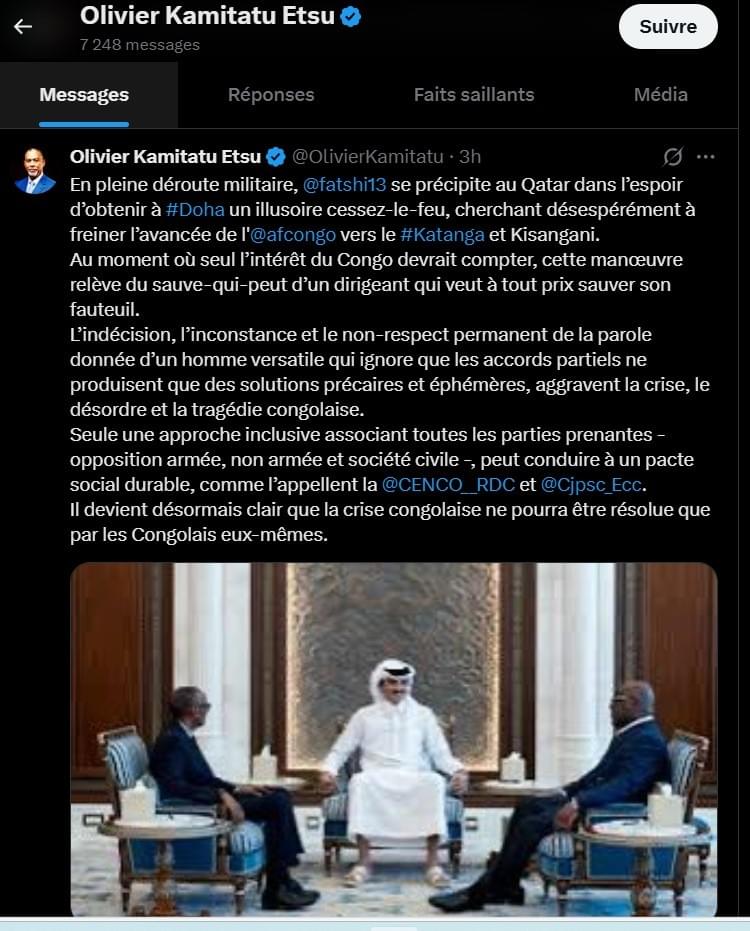Click the verified badge in profile header
The width and height of the screenshot is (750, 931).
point(350,17)
